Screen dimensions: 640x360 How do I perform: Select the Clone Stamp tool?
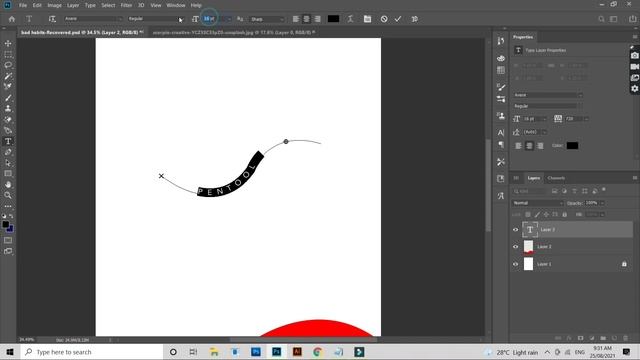tap(8, 109)
